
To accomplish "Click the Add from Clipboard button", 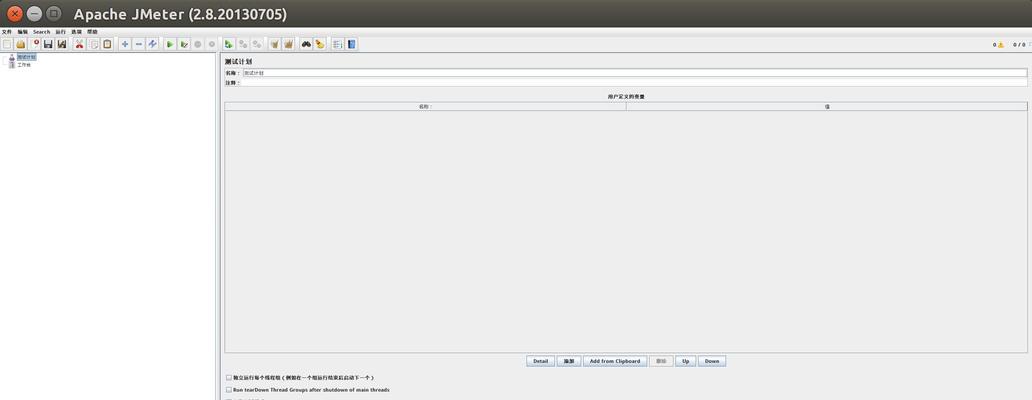I will tap(615, 361).
